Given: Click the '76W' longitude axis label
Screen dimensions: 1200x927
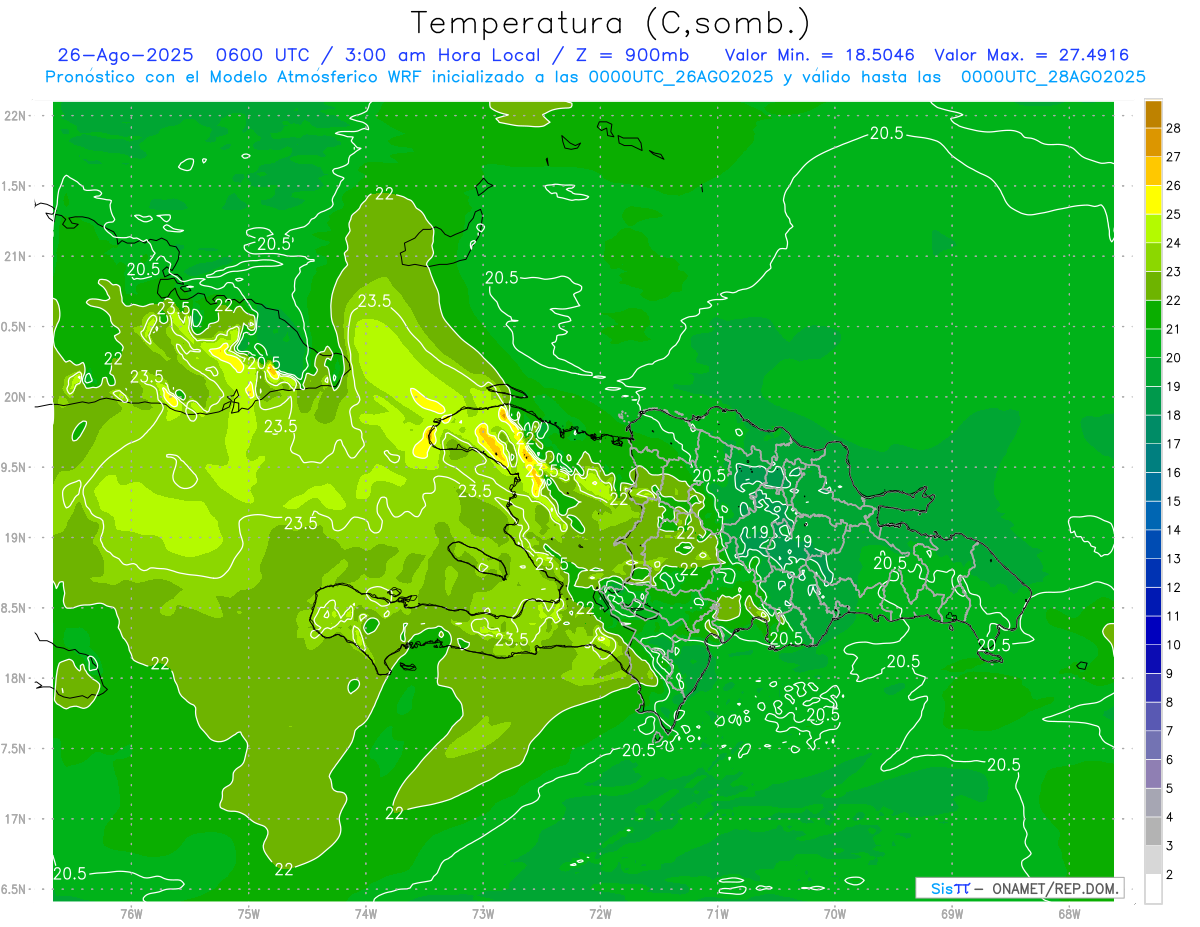Looking at the screenshot, I should pyautogui.click(x=131, y=913).
